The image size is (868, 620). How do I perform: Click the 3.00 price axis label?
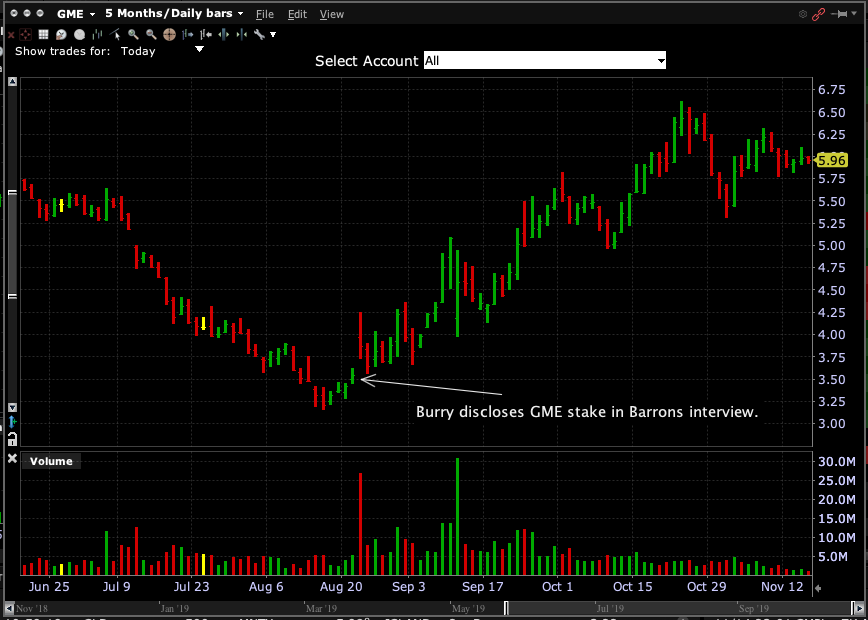coord(832,423)
